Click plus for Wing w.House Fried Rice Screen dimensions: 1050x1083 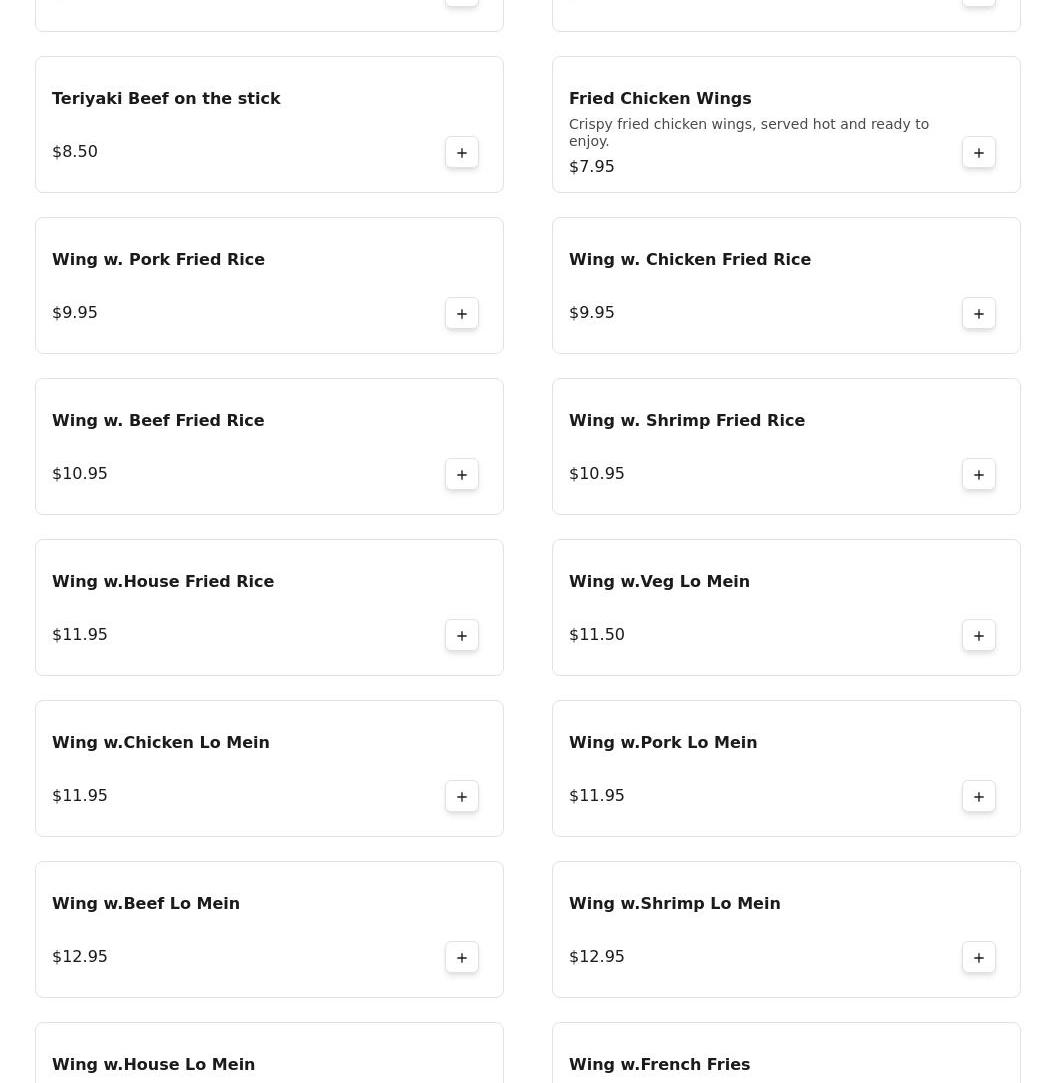point(461,635)
